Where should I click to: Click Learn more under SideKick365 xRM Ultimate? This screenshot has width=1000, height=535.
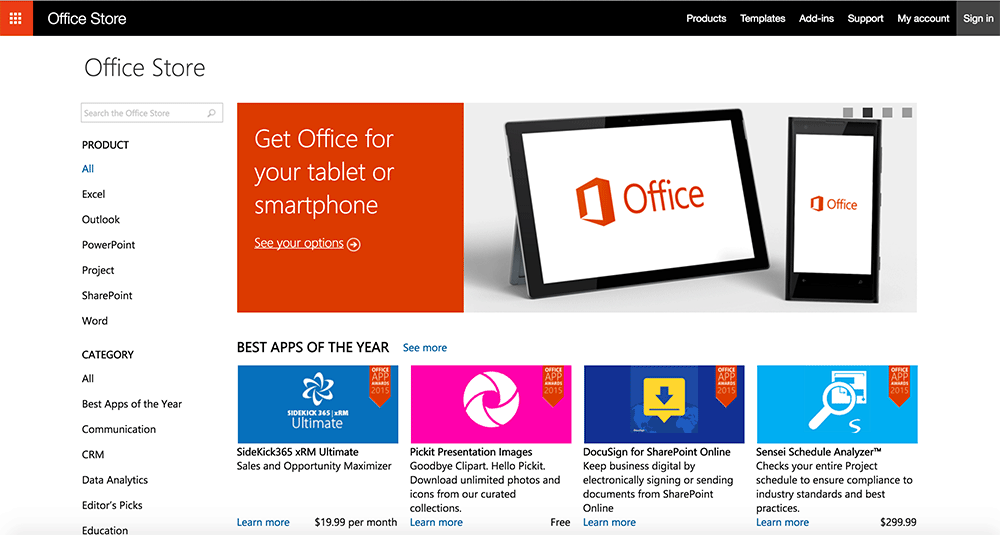pos(263,522)
